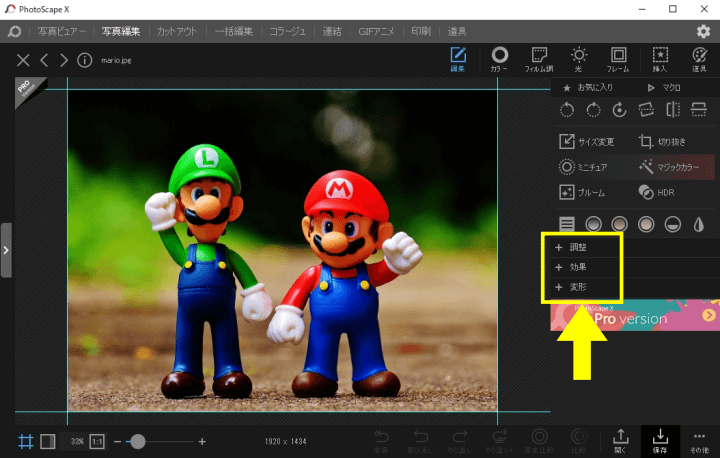This screenshot has height=458, width=720.
Task: Set zoom to 1:1 actual size
Action: (x=97, y=441)
